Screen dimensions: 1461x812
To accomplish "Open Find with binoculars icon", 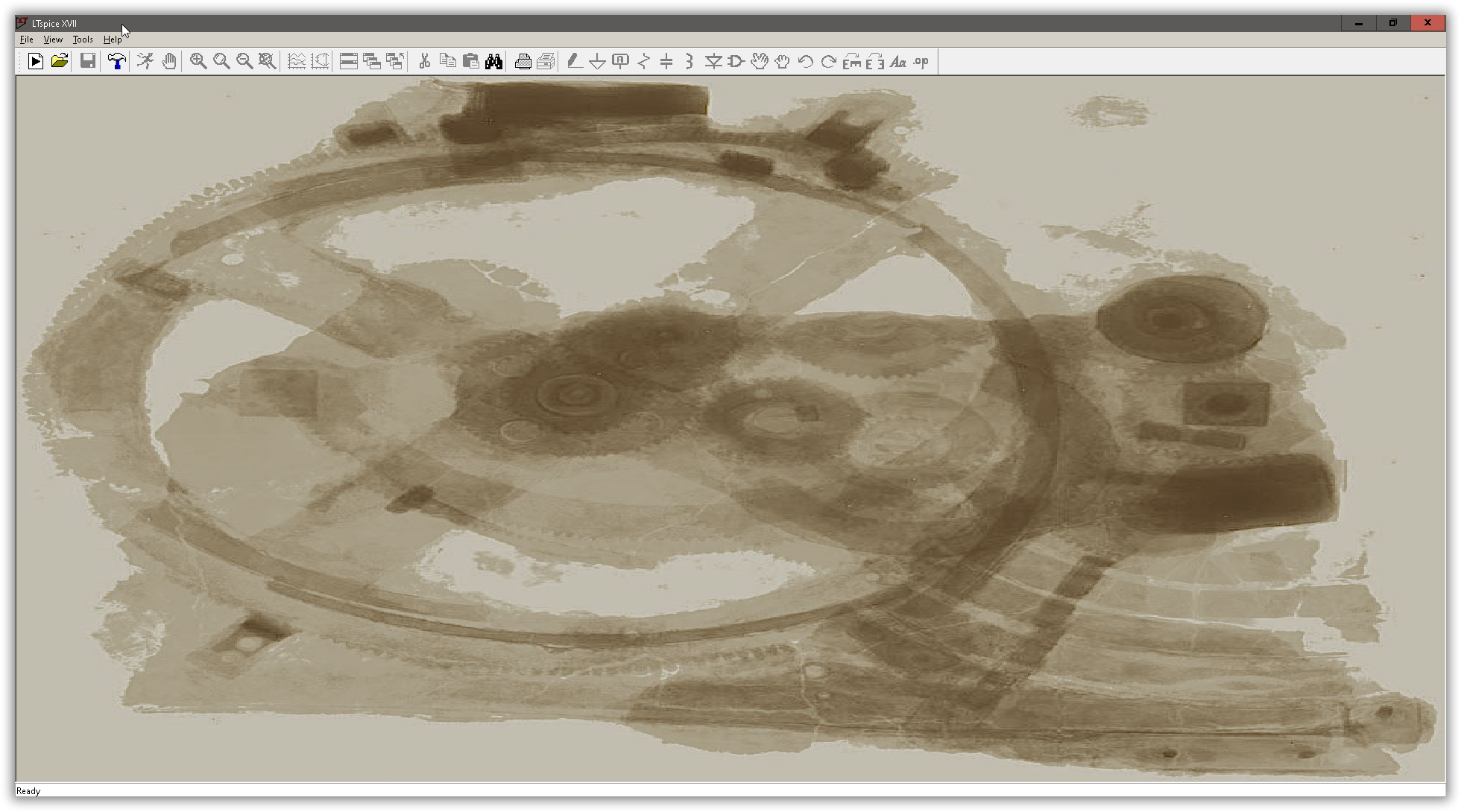I will [493, 61].
